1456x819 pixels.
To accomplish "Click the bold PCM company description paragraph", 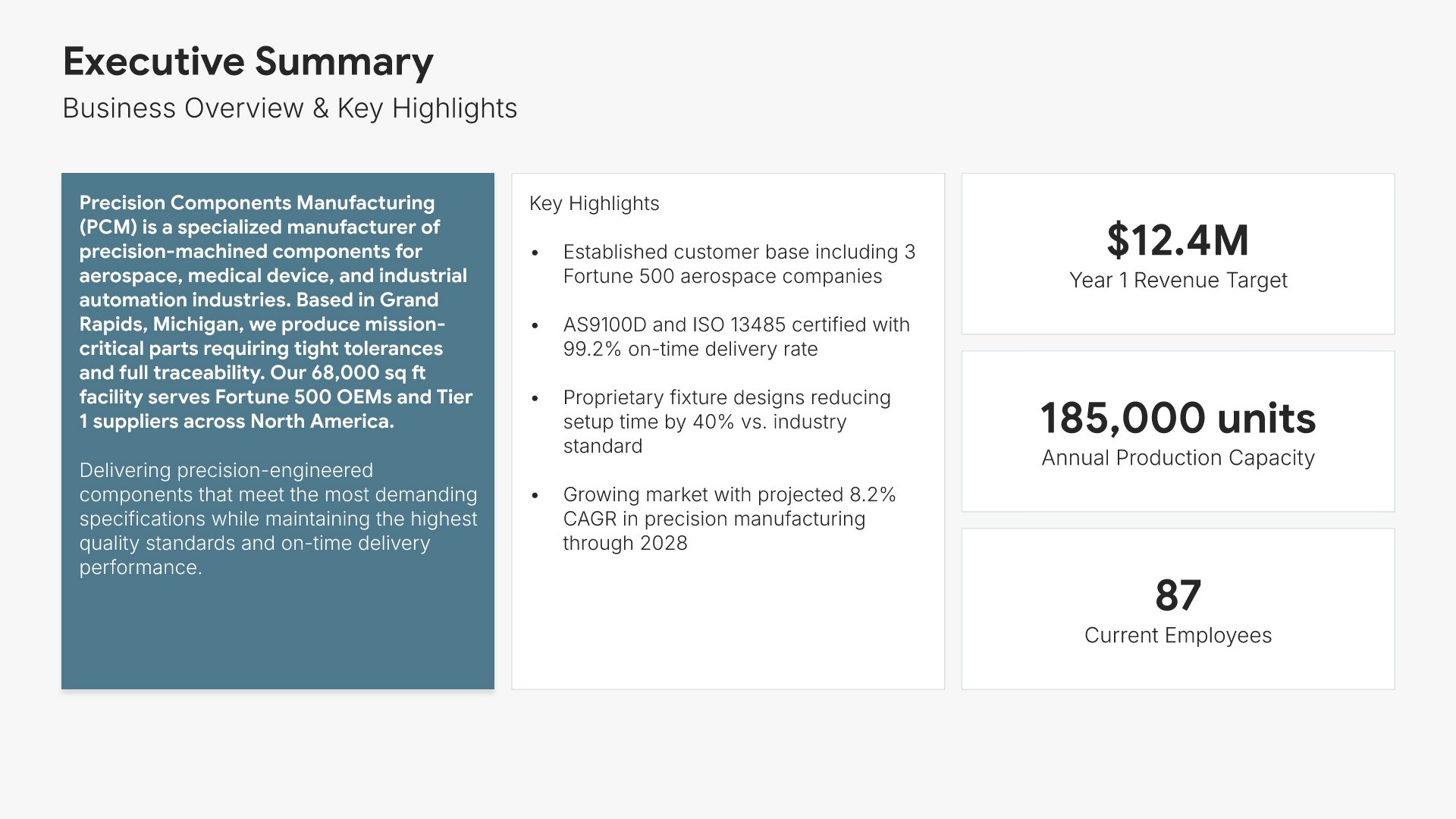I will point(276,312).
